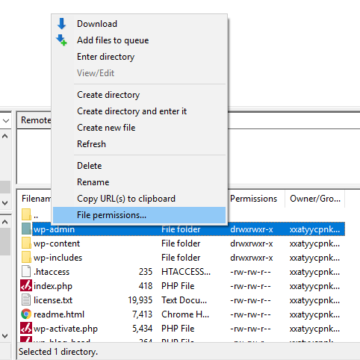
Task: Click Refresh in the context menu
Action: [x=91, y=144]
